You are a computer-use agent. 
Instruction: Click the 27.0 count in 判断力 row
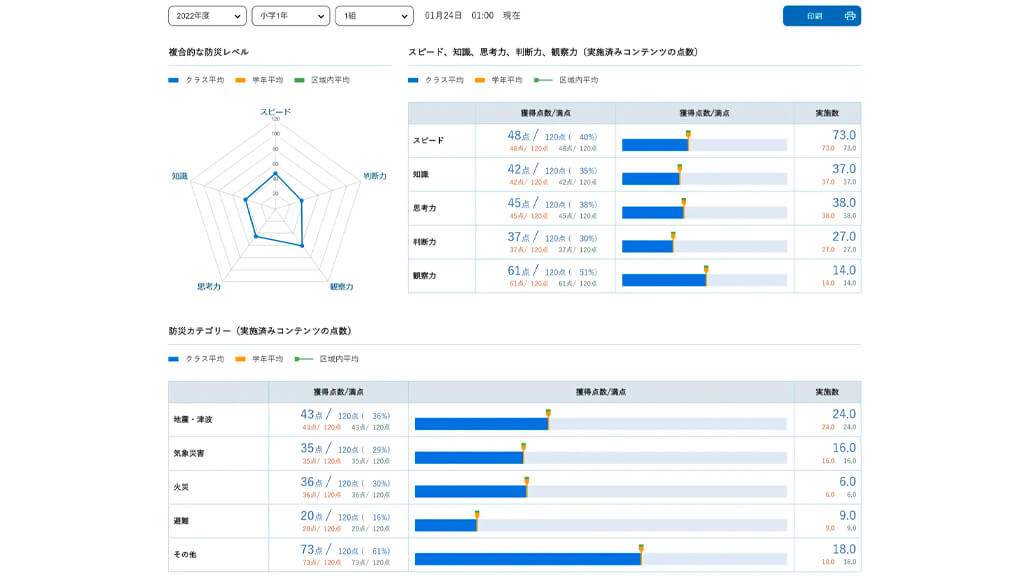click(x=844, y=236)
